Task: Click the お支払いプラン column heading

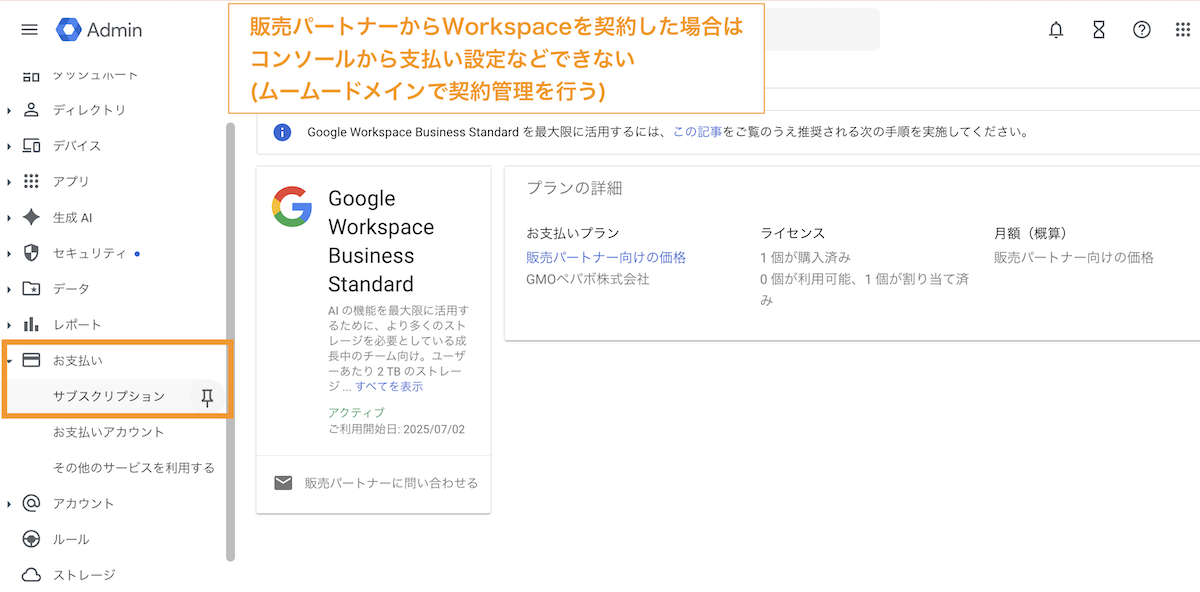Action: click(x=573, y=233)
